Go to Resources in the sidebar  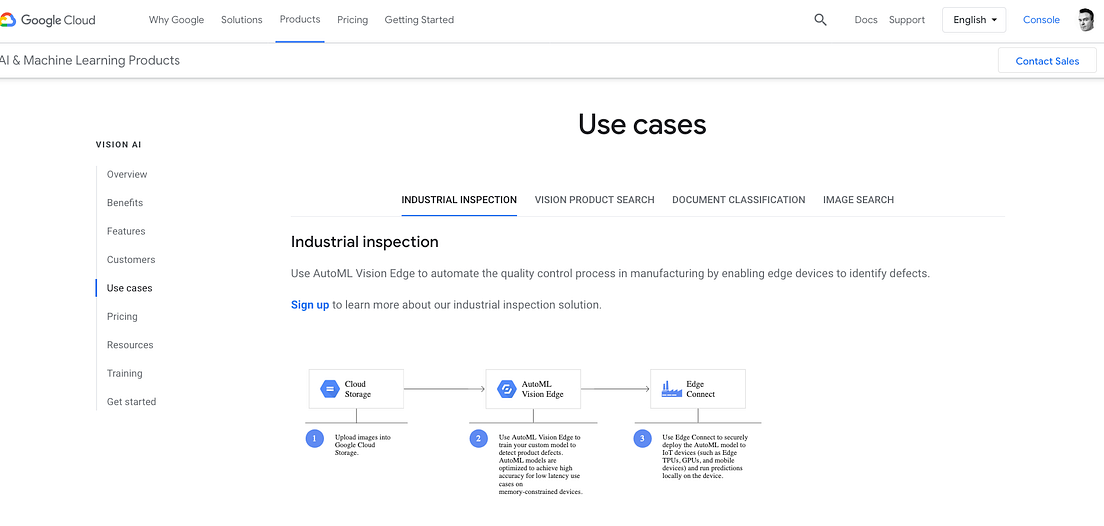click(x=130, y=345)
